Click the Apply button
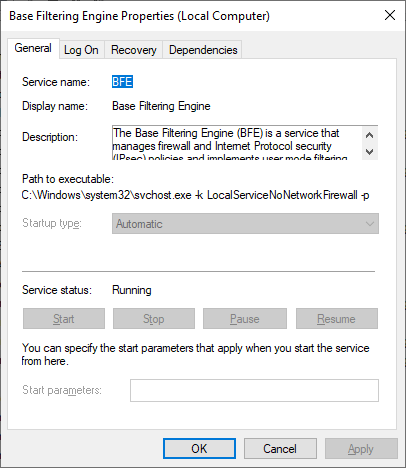The image size is (406, 468). [x=361, y=449]
